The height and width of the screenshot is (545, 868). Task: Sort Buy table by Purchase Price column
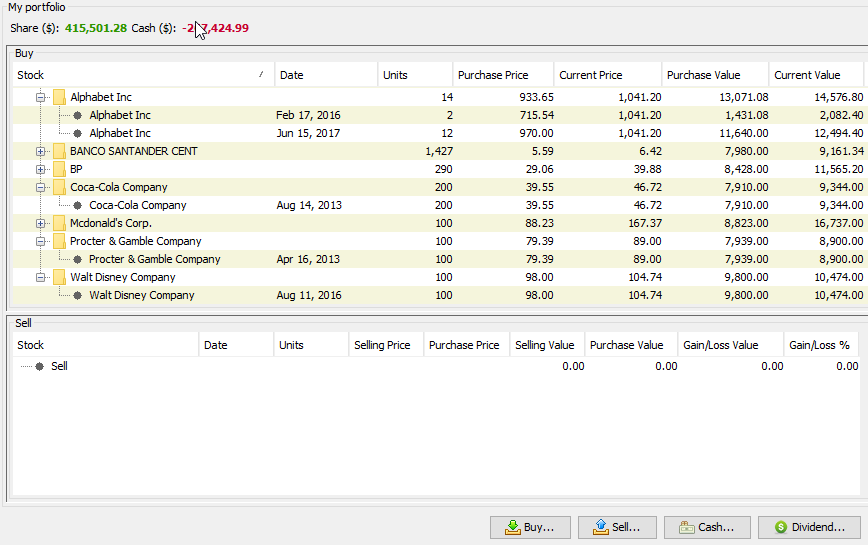[503, 75]
